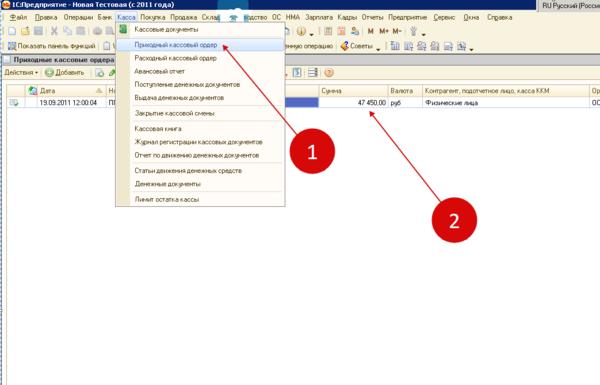Click the orange help question-mark icon
Screen dimensions: 600x385
coord(329,72)
